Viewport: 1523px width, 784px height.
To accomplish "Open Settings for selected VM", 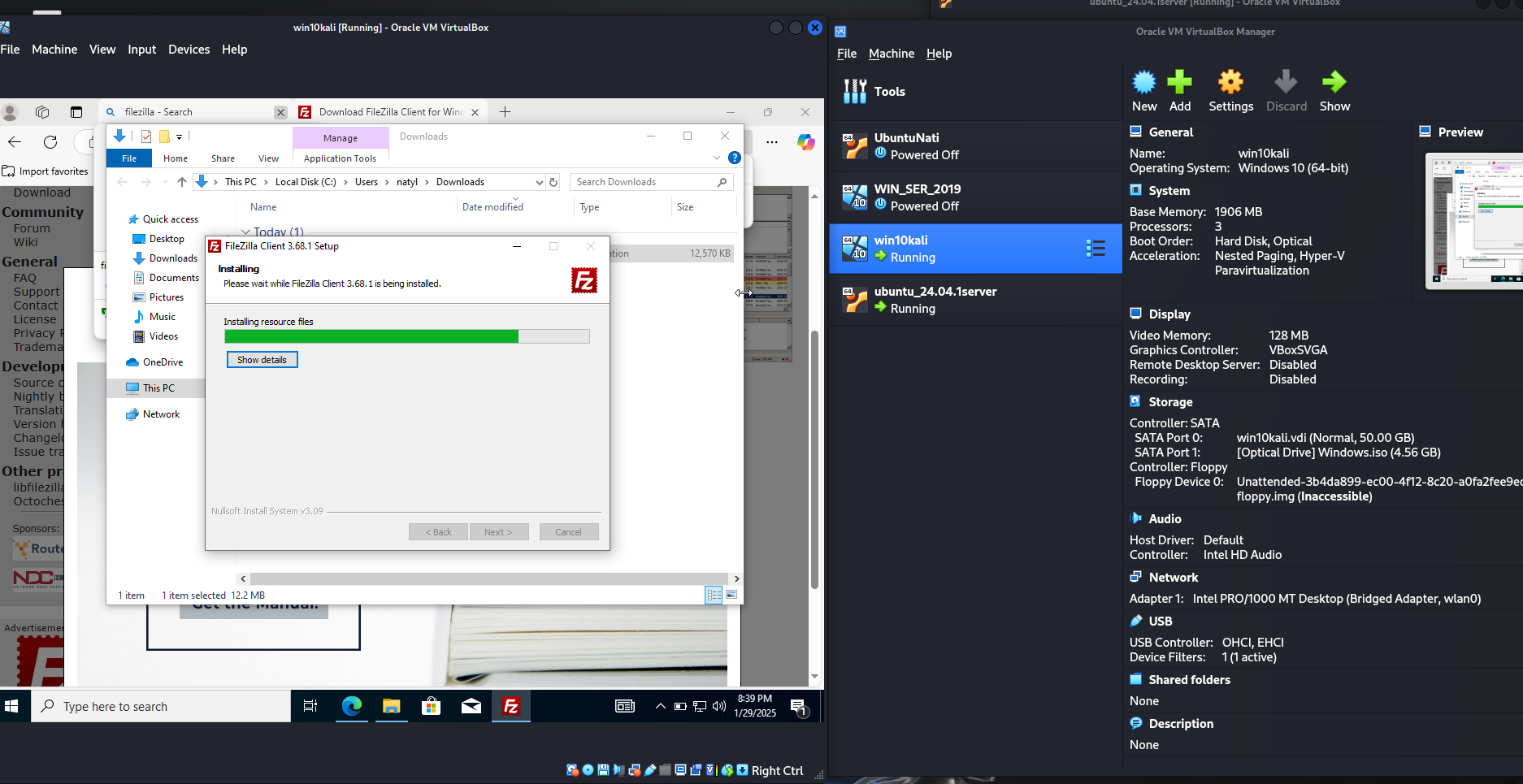I will pyautogui.click(x=1230, y=91).
